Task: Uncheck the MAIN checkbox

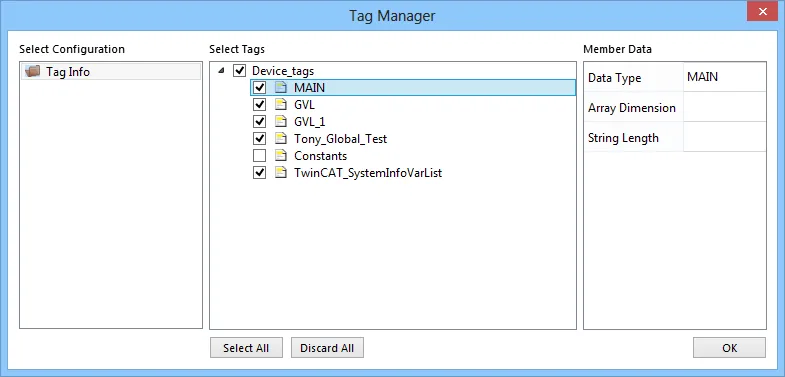Action: (259, 88)
